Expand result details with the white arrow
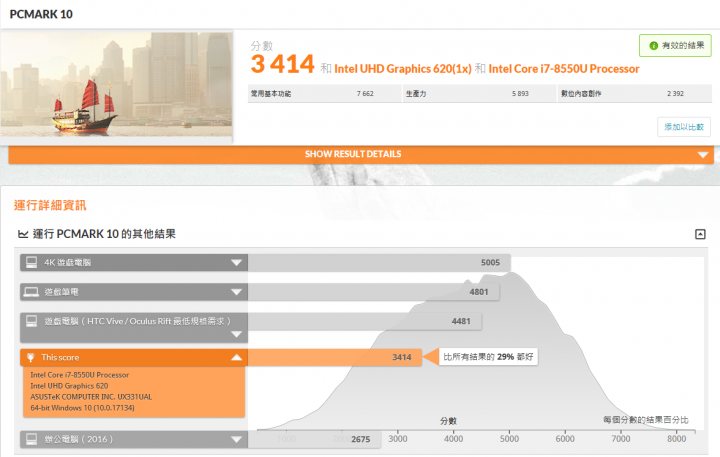 [x=703, y=155]
